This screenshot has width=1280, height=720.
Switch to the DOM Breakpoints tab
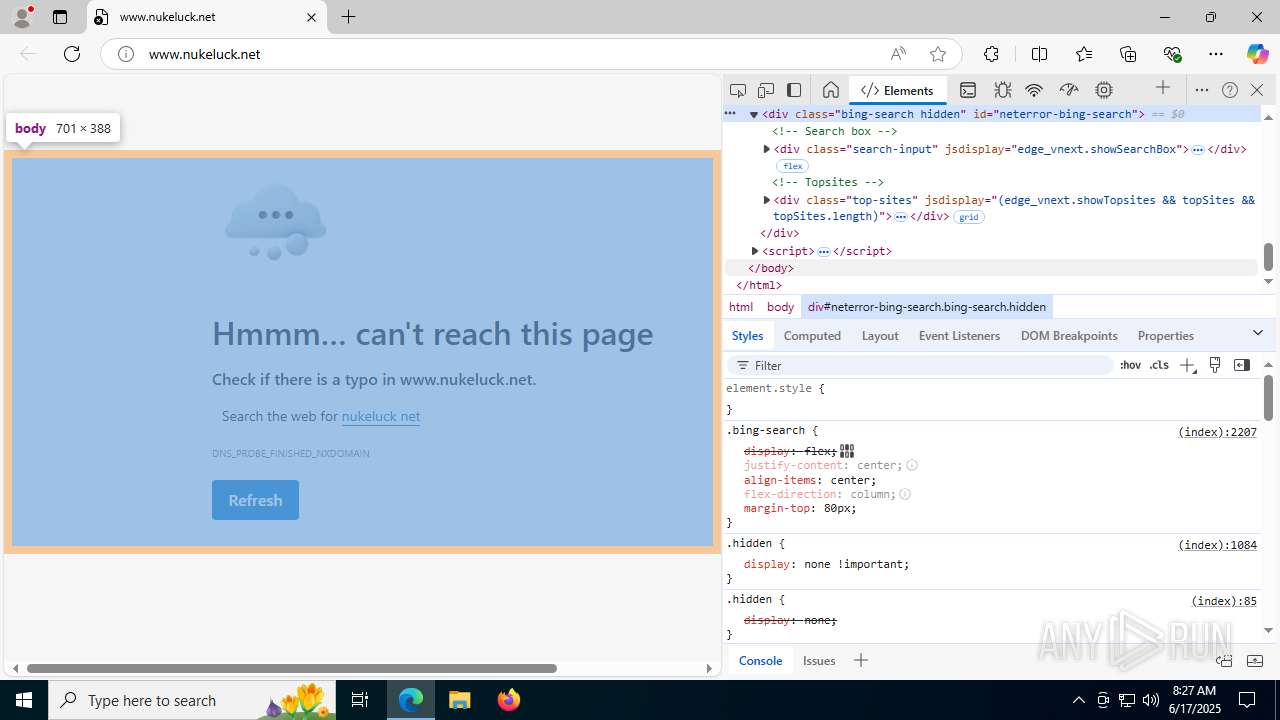1069,336
